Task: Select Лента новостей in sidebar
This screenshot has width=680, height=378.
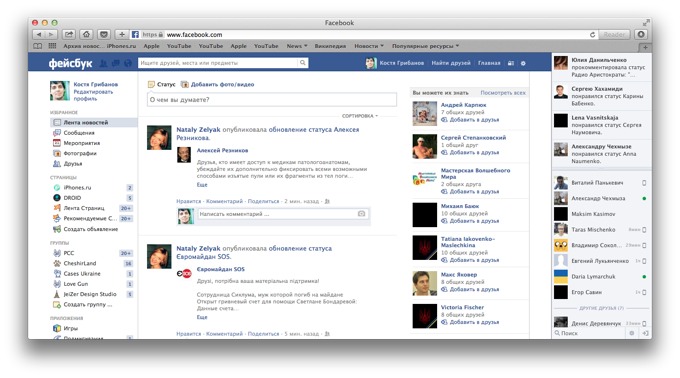Action: [94, 122]
